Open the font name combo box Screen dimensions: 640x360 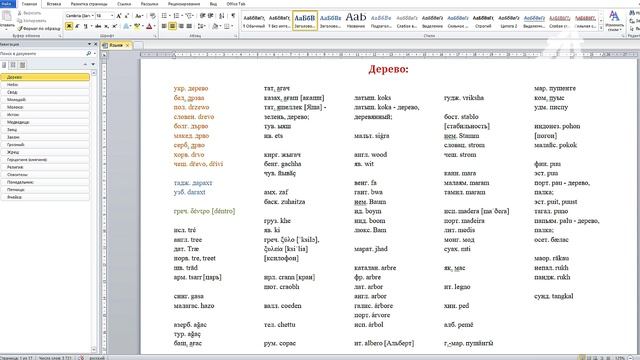click(80, 16)
